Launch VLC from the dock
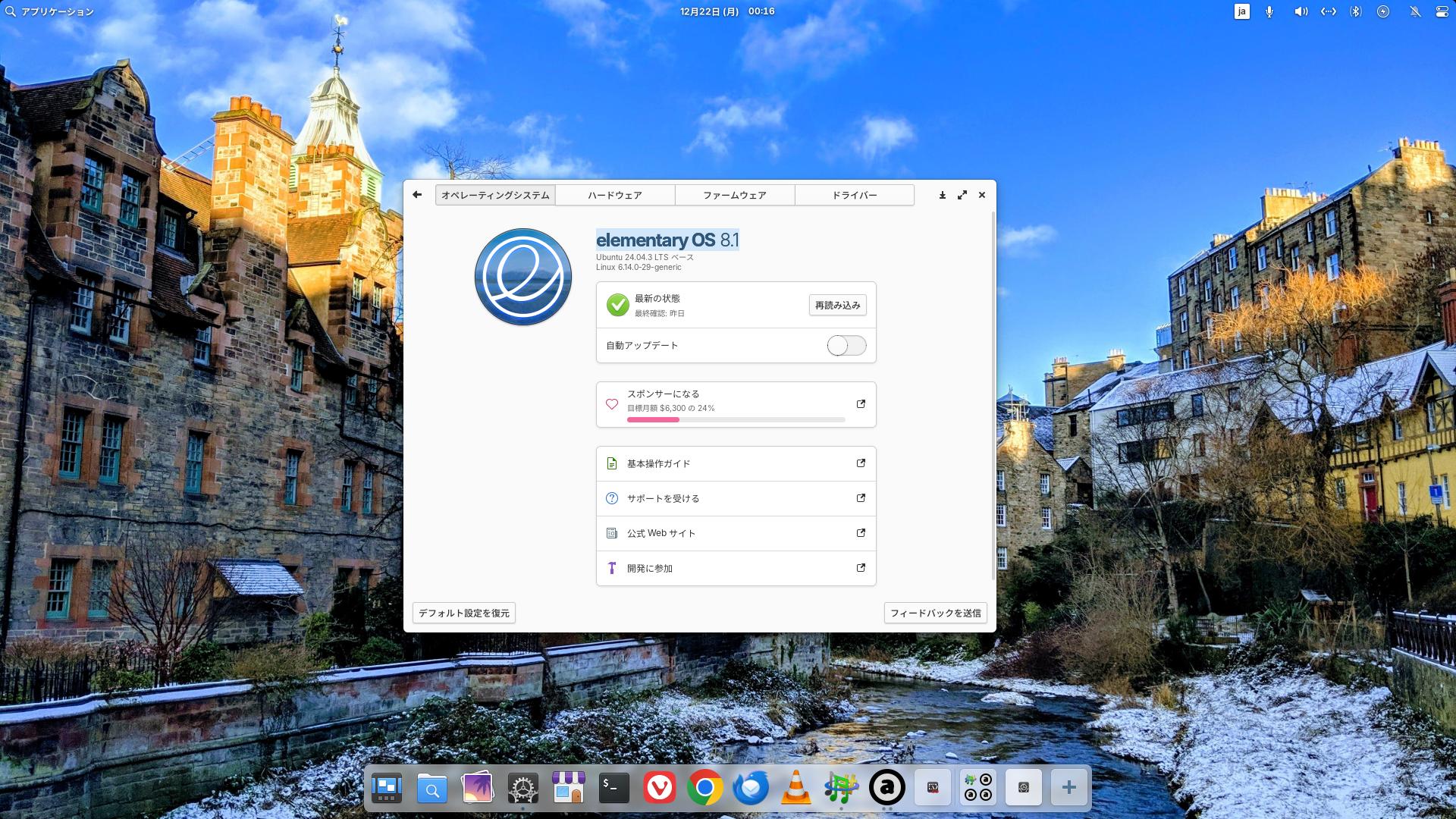 point(795,789)
